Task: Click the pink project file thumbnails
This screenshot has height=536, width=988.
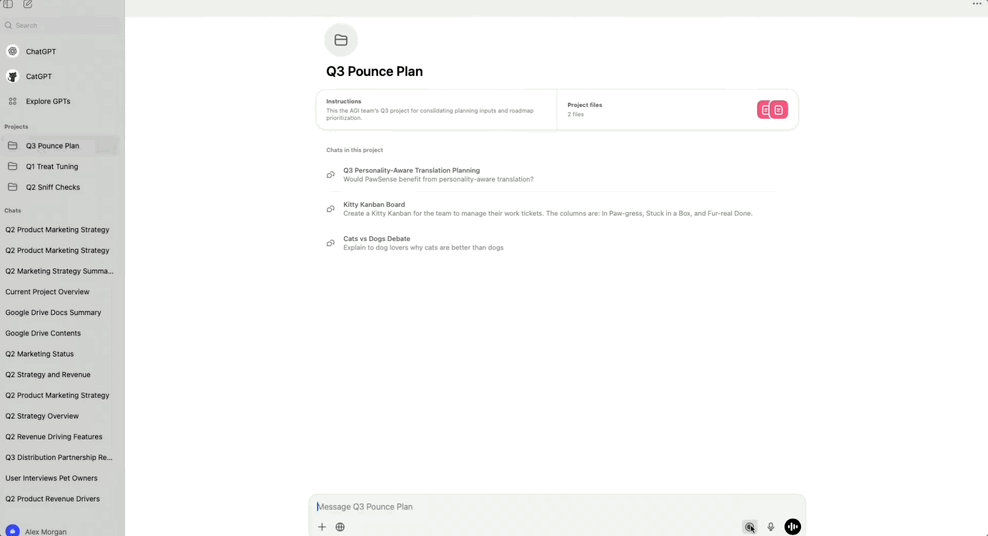Action: [773, 110]
